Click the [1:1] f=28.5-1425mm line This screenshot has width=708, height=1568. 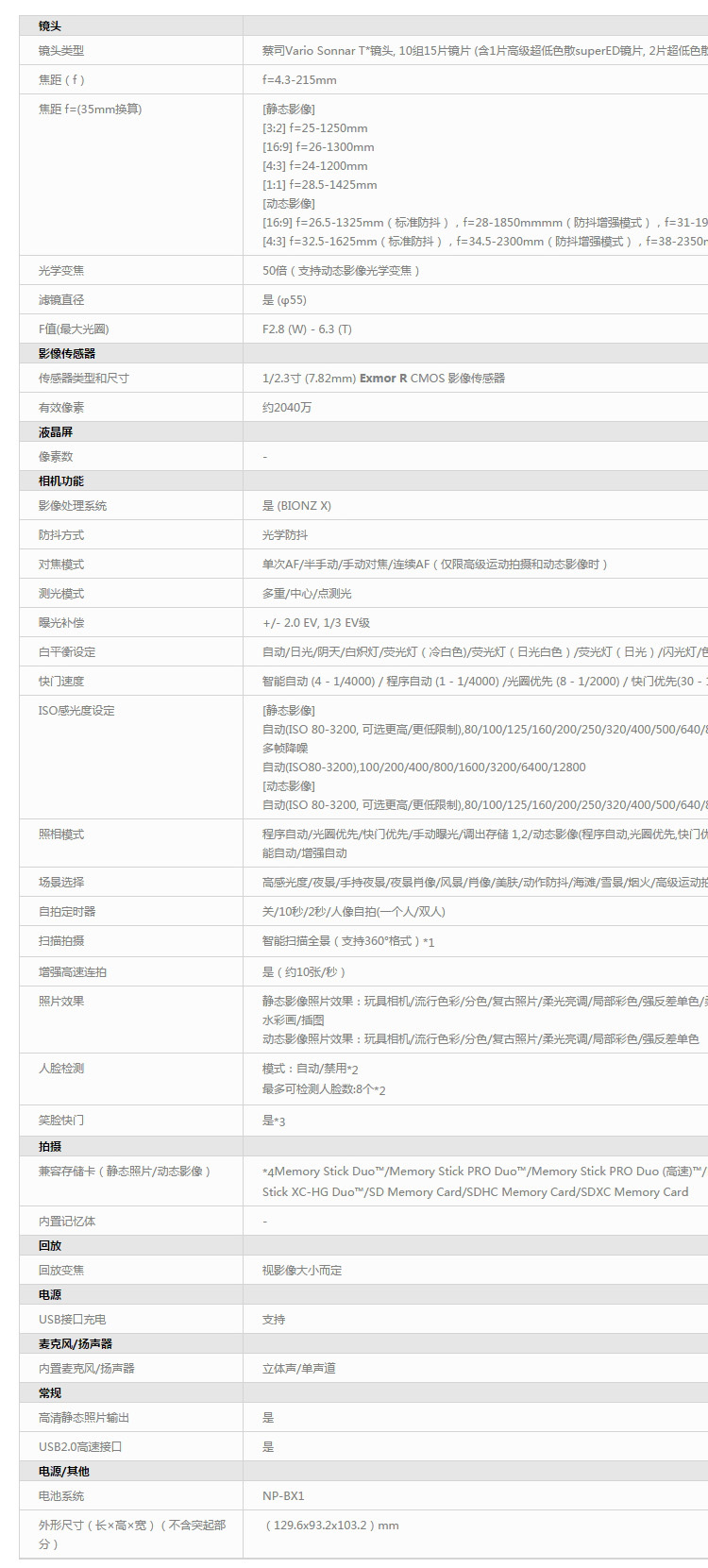click(x=320, y=185)
